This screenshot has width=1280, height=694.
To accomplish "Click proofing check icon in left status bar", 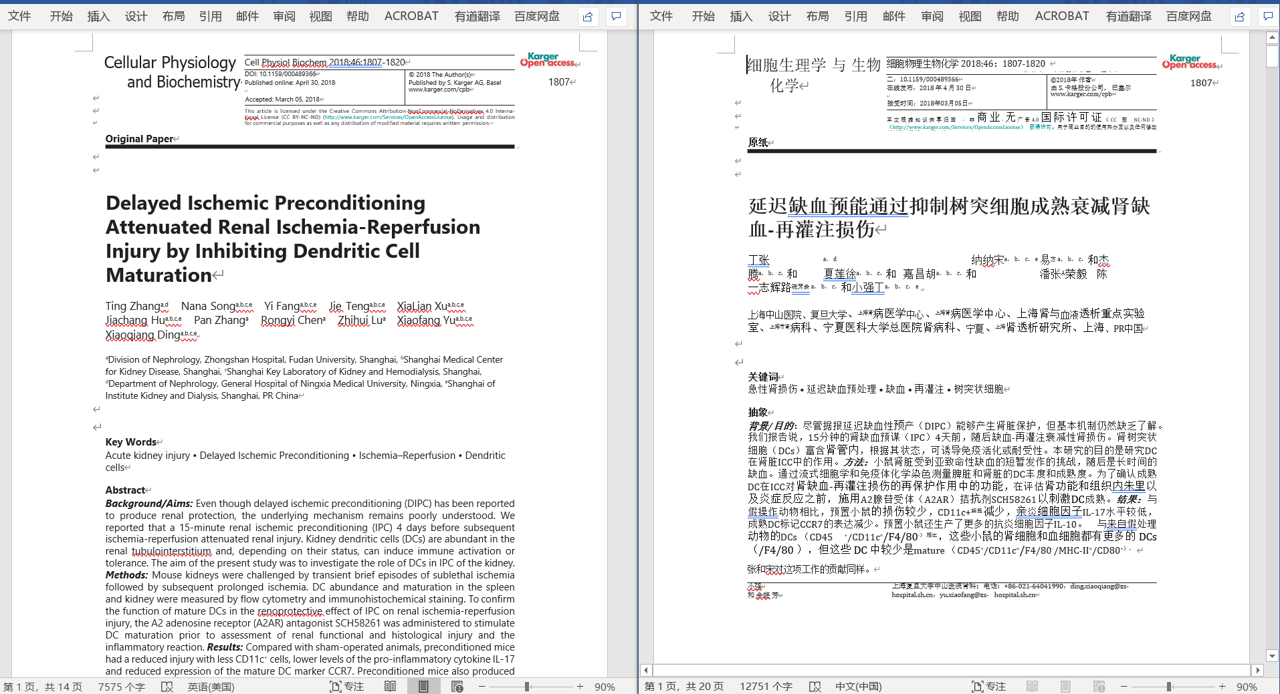I will click(168, 687).
